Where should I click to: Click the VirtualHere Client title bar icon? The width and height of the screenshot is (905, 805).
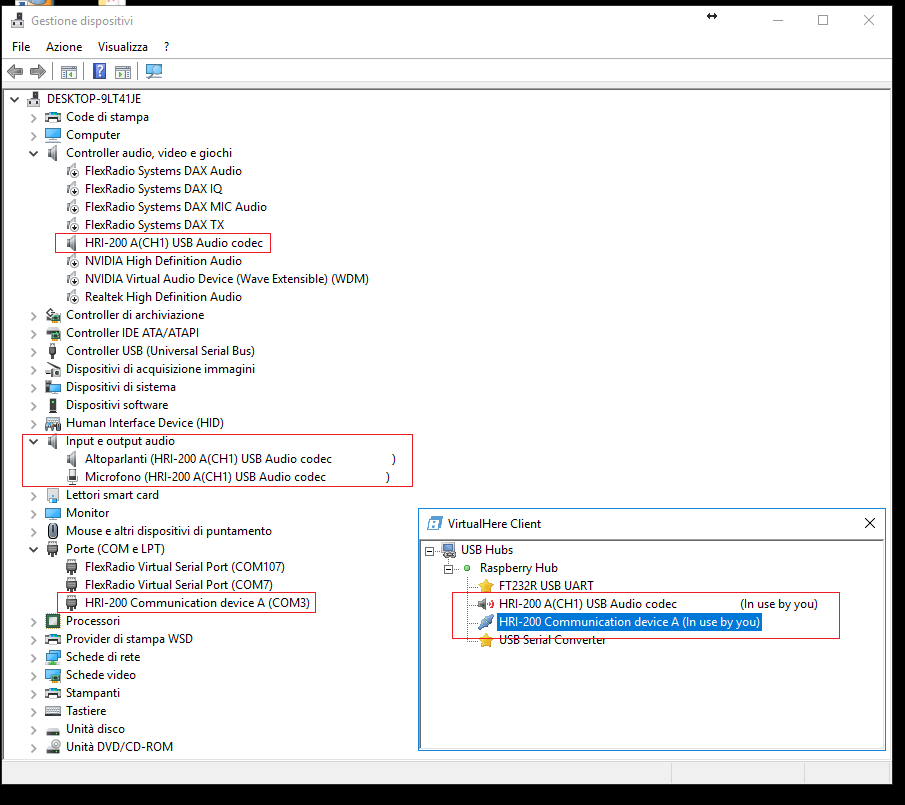coord(435,523)
